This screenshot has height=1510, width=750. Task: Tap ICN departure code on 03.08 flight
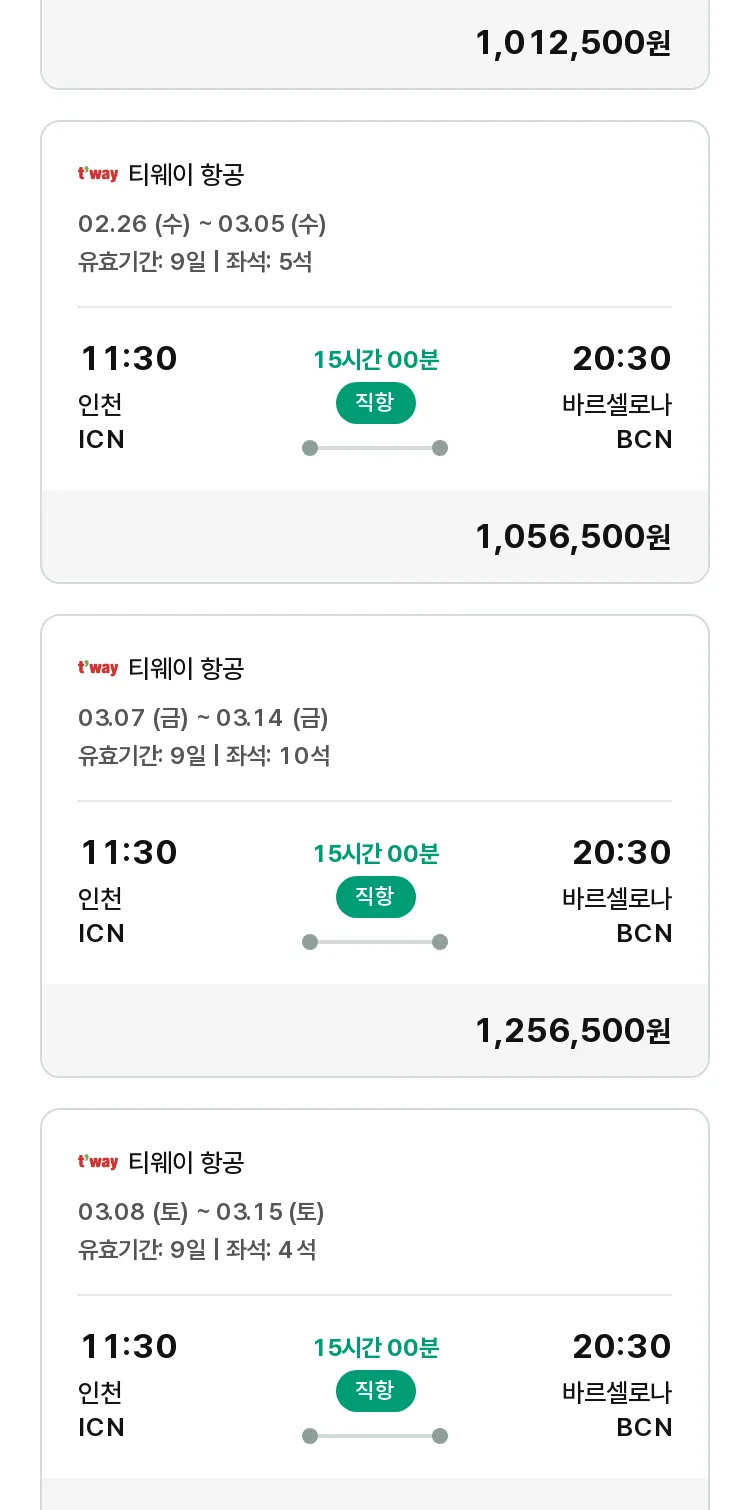click(x=102, y=1428)
